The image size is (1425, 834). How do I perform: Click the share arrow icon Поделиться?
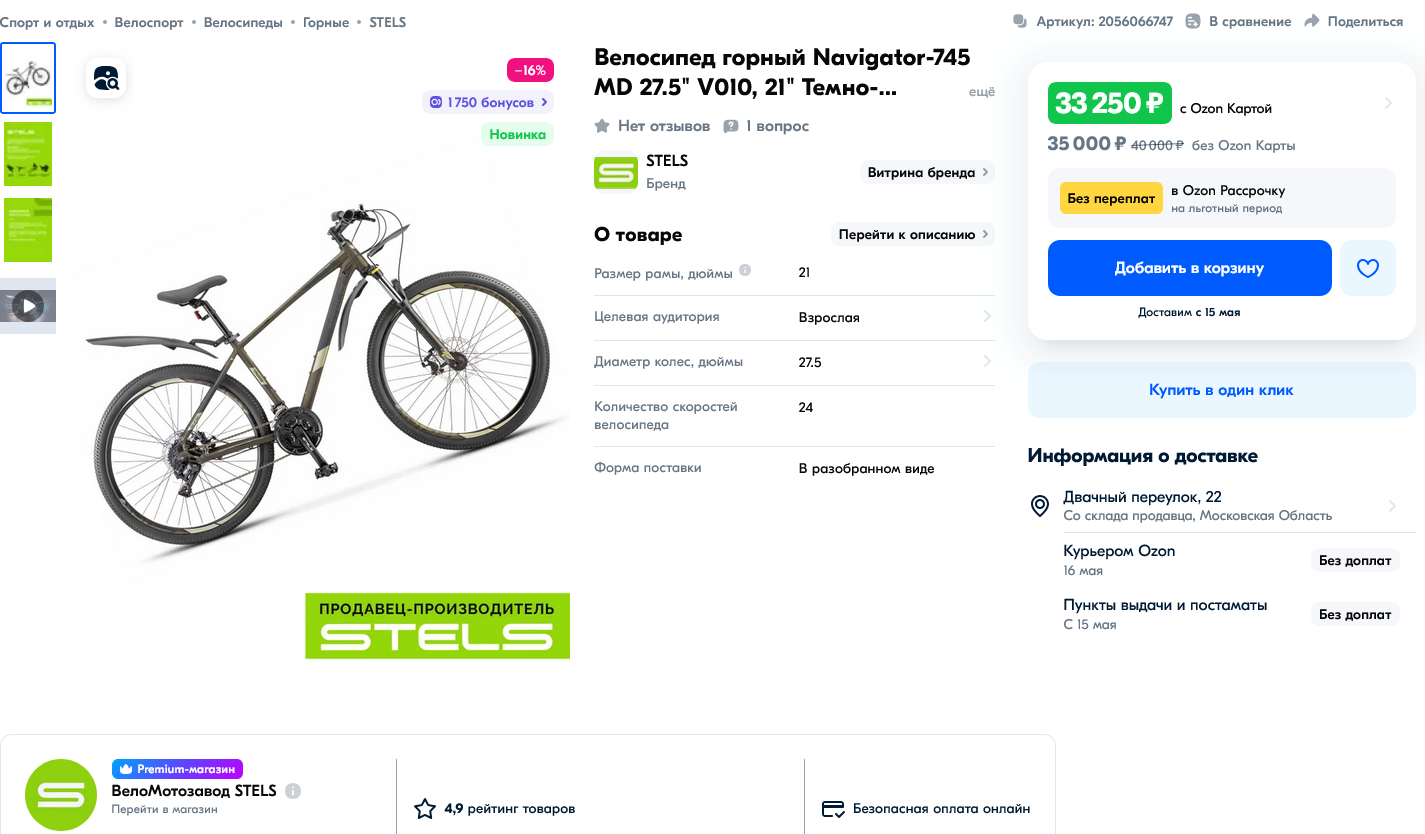click(1313, 21)
